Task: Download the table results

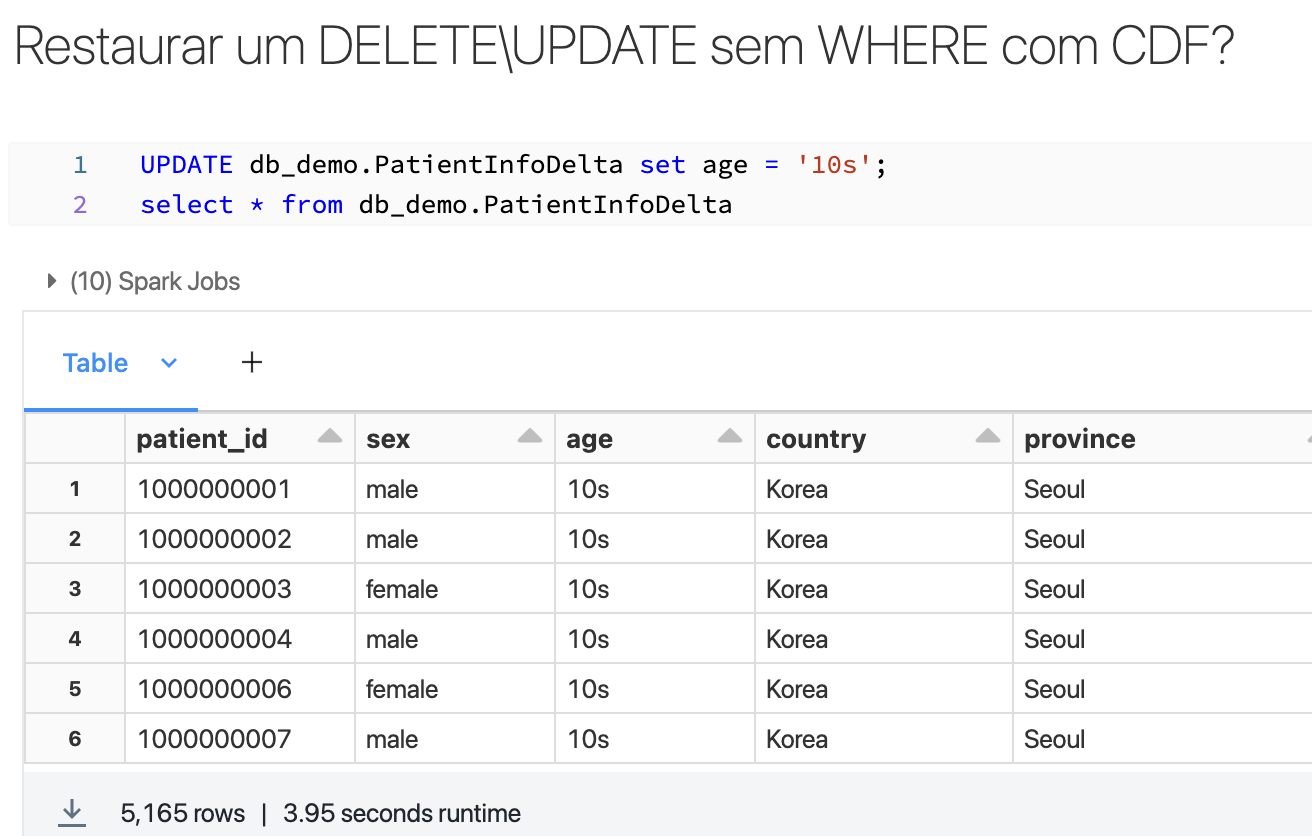Action: [x=71, y=813]
